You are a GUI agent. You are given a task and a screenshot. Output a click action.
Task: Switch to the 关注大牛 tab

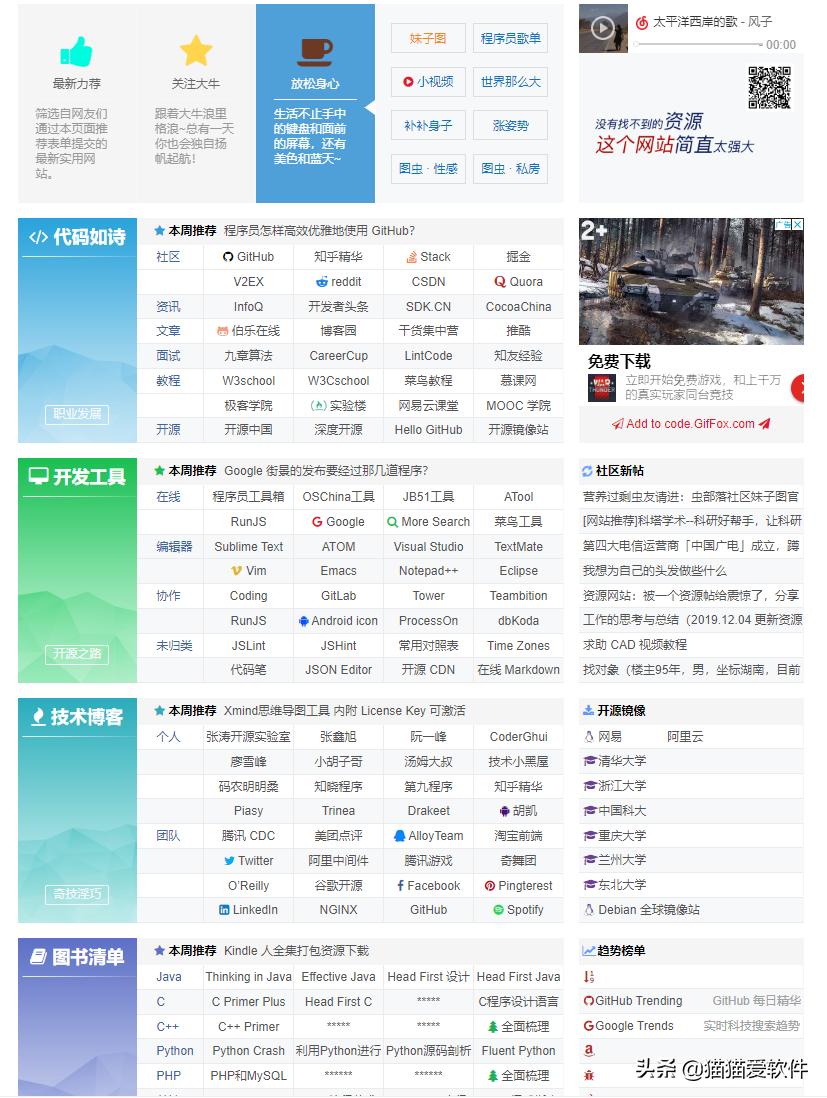coord(196,100)
